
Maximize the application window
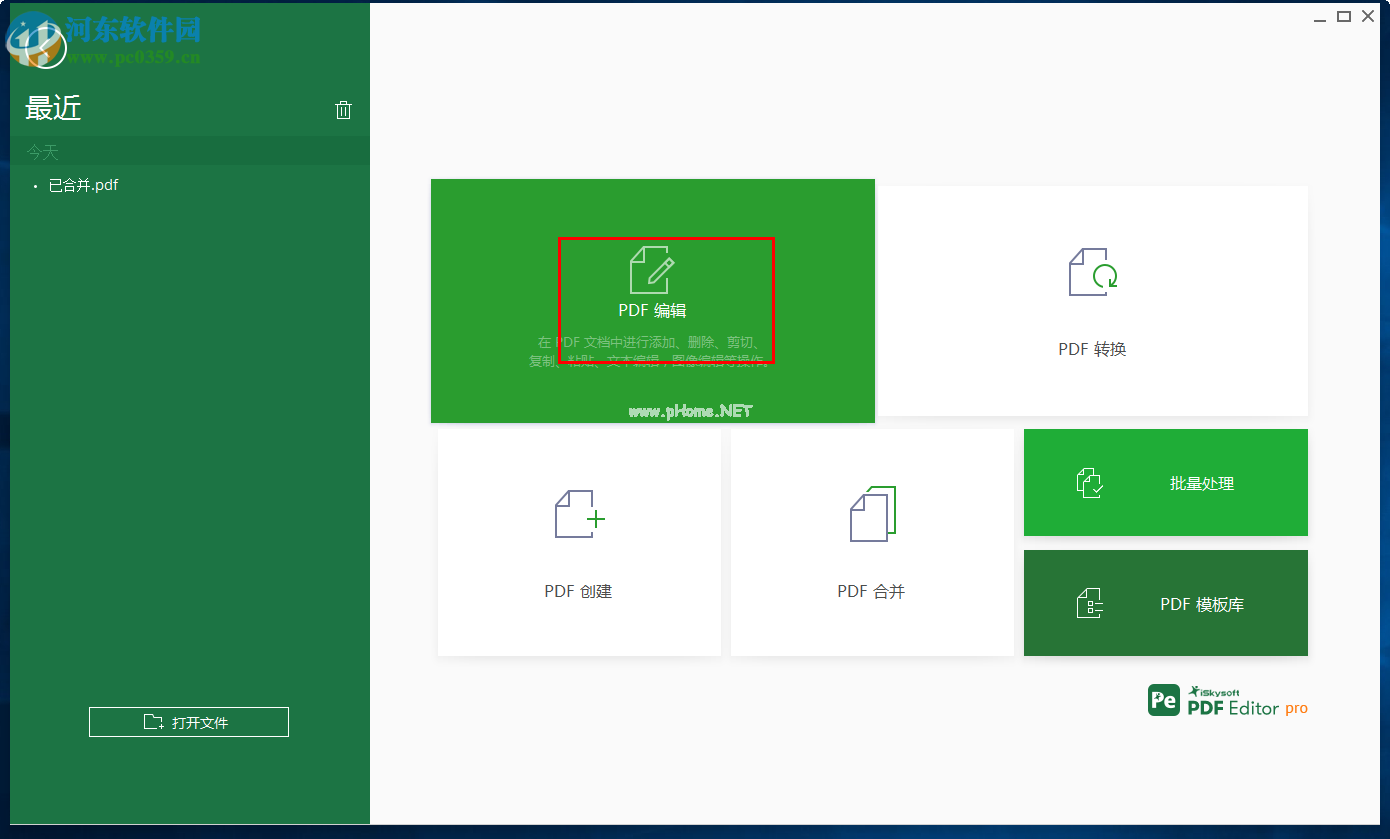click(1344, 16)
